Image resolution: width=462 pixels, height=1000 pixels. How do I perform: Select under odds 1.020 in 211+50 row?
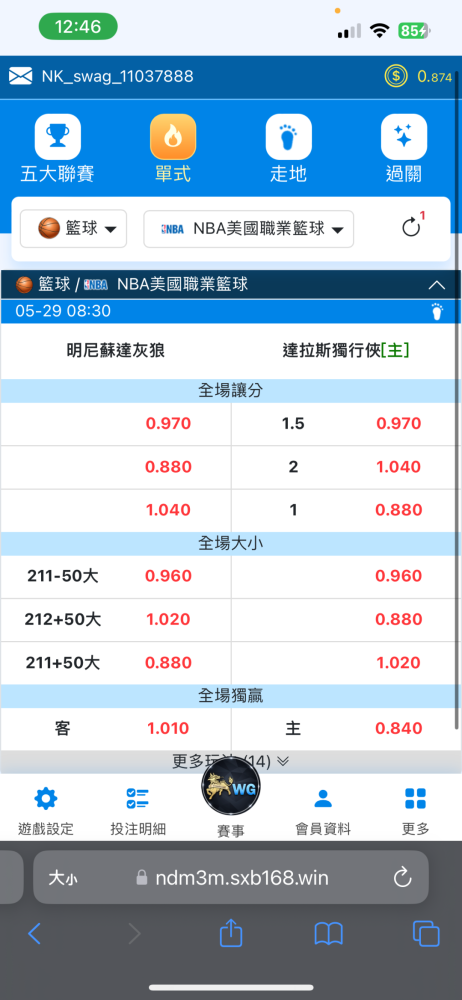tap(399, 663)
